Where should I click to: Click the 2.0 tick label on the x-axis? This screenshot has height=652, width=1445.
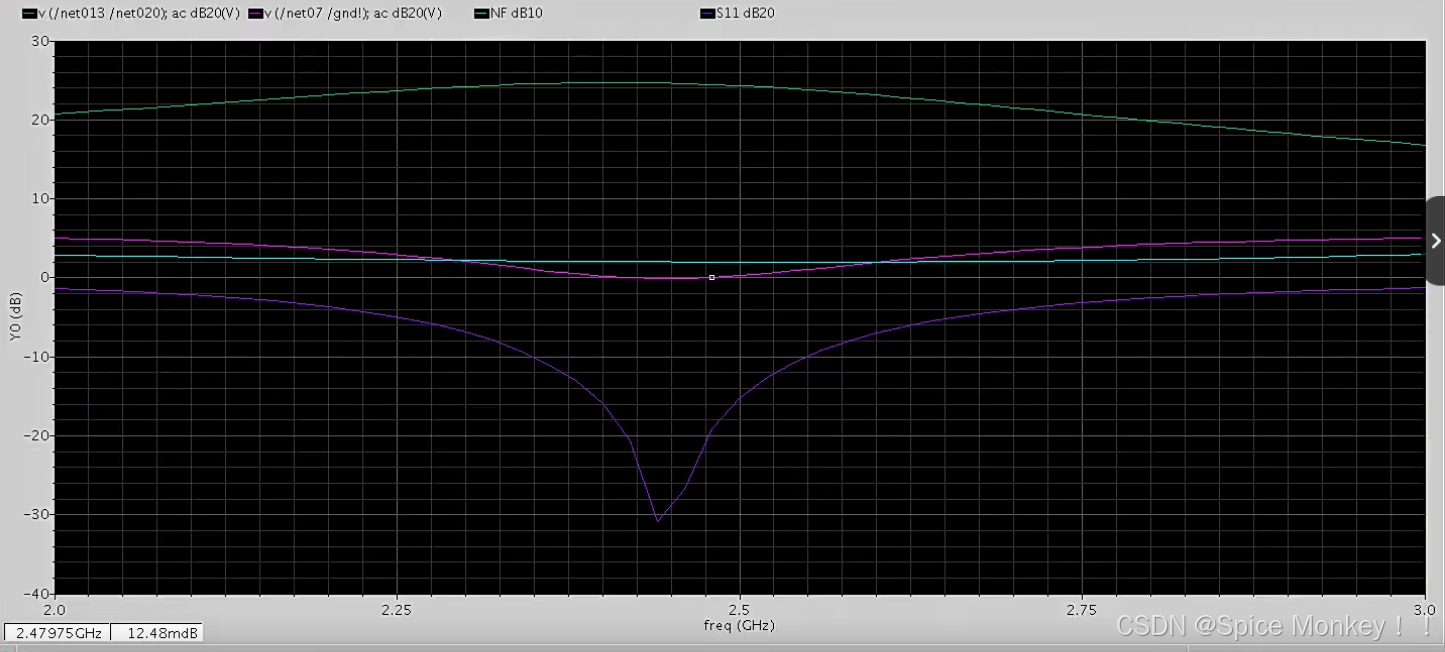point(54,610)
